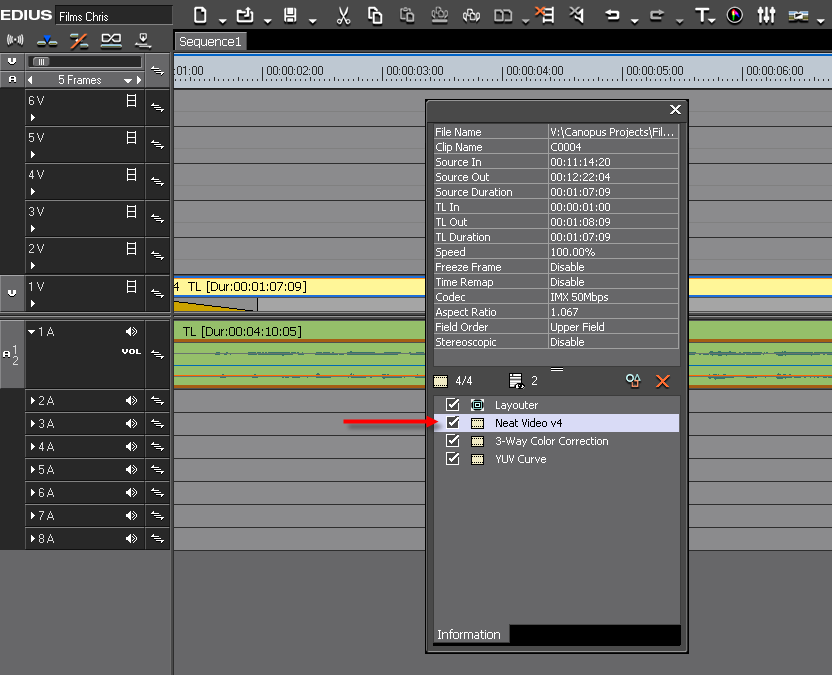
Task: Open the 5 Frames timeline scale dropdown
Action: [128, 80]
